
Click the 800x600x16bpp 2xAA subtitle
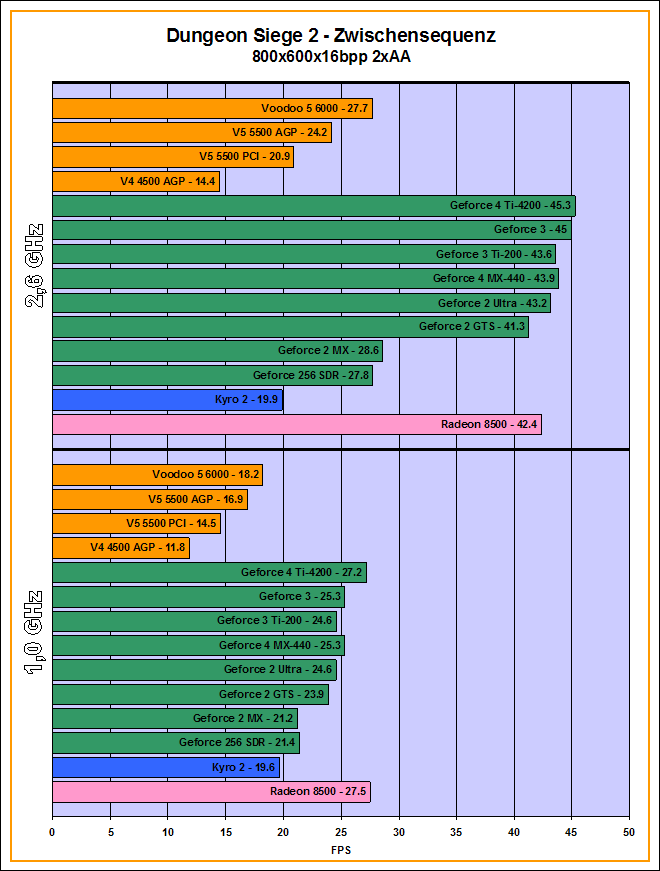tap(331, 57)
